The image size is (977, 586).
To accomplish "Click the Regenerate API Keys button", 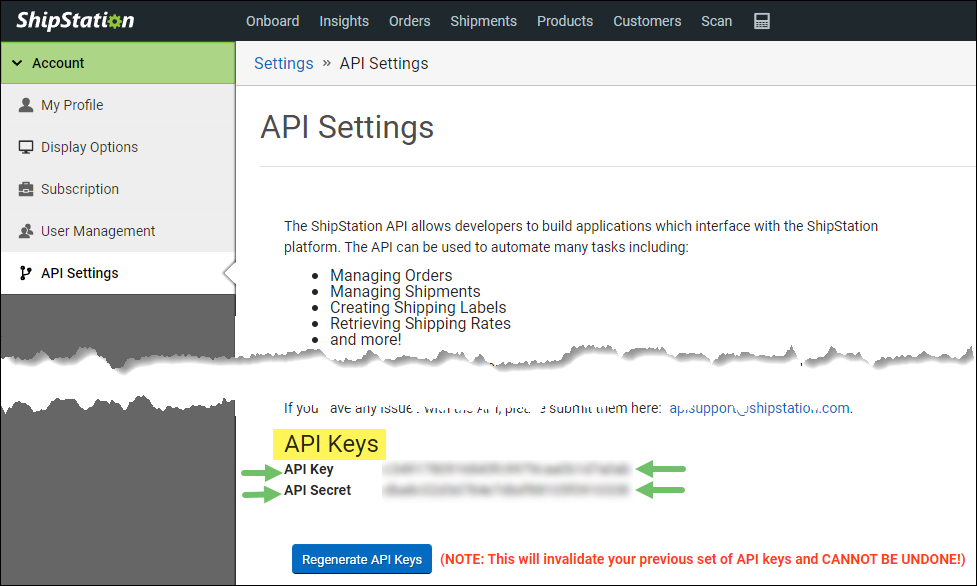I will pos(361,559).
